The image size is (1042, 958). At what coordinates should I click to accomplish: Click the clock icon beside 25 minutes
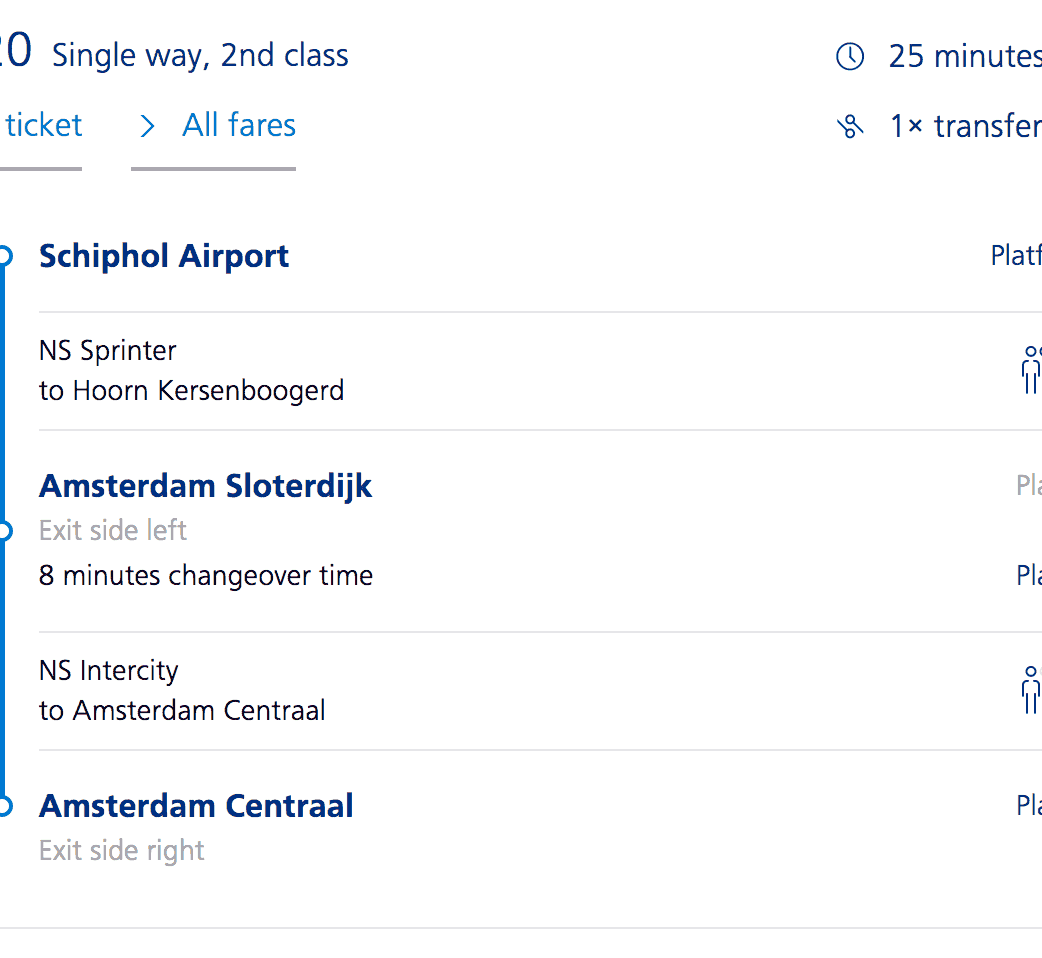(x=849, y=57)
